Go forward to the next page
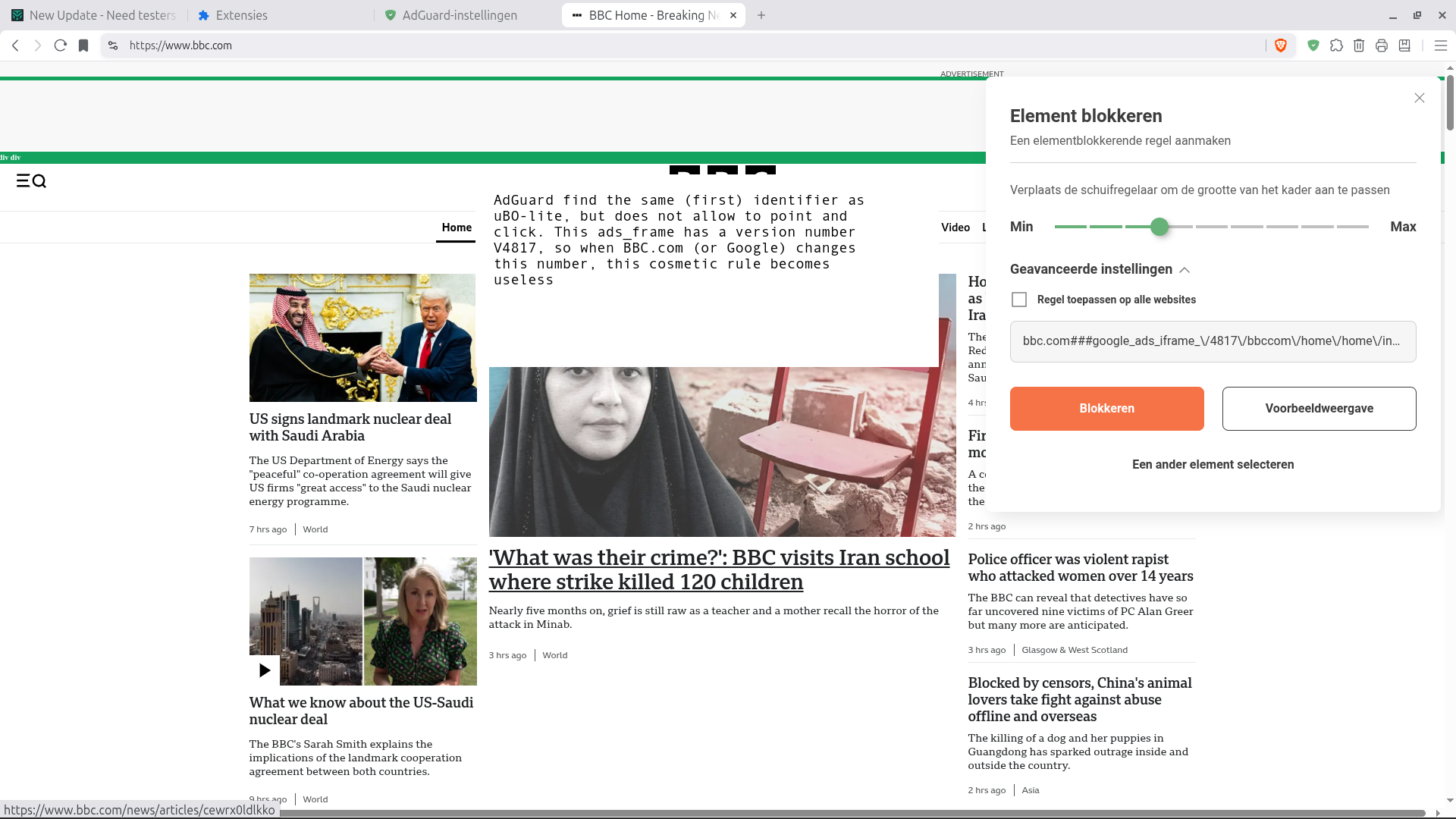Screen dimensions: 1456x819 point(38,45)
